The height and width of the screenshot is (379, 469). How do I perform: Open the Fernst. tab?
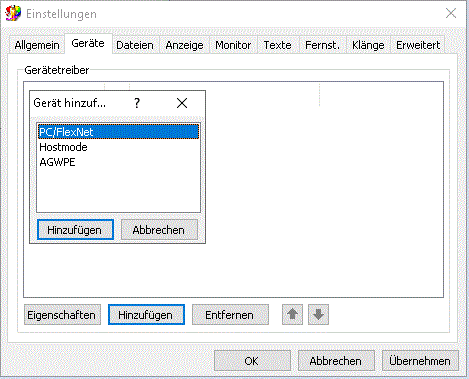(322, 45)
